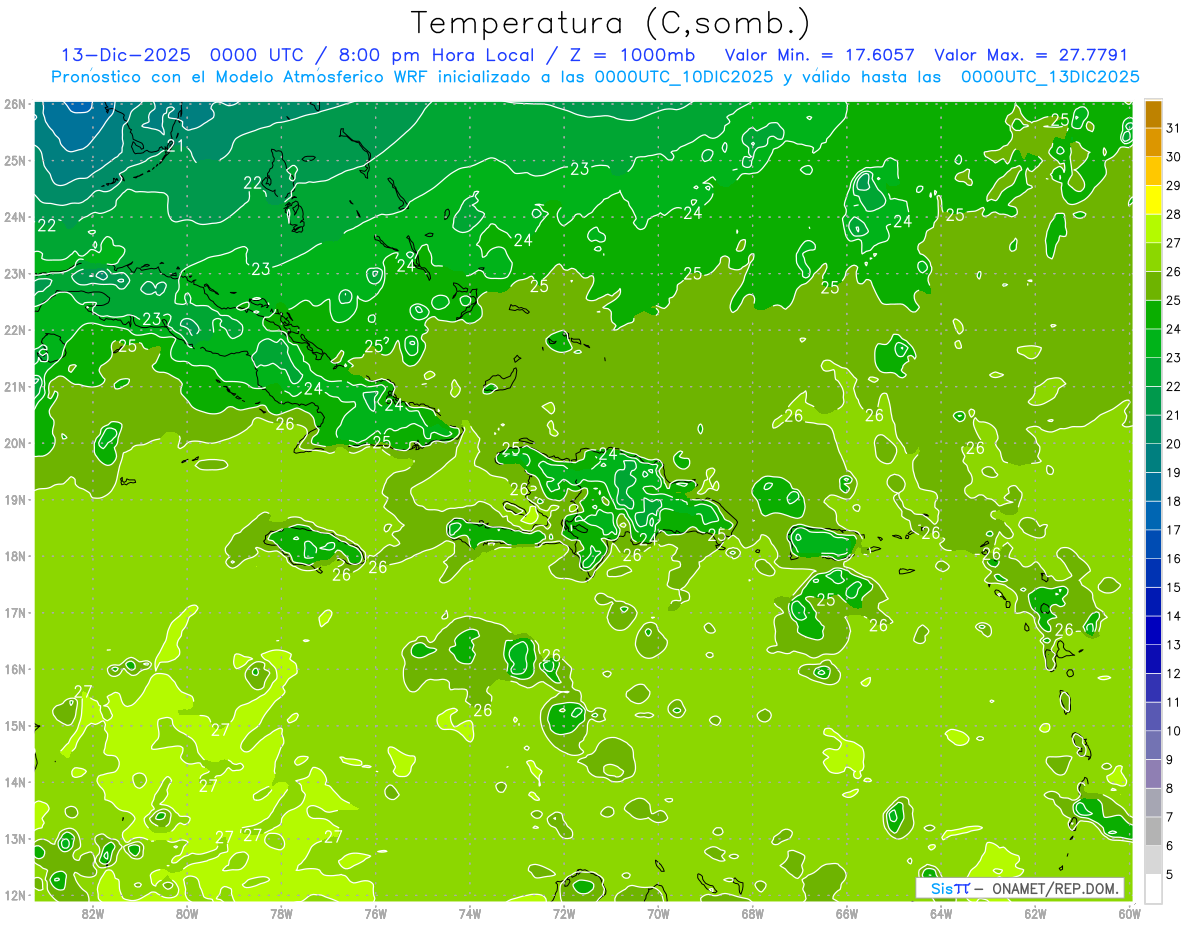Click the latitude axis label '24N'
The height and width of the screenshot is (927, 1200).
coord(15,217)
